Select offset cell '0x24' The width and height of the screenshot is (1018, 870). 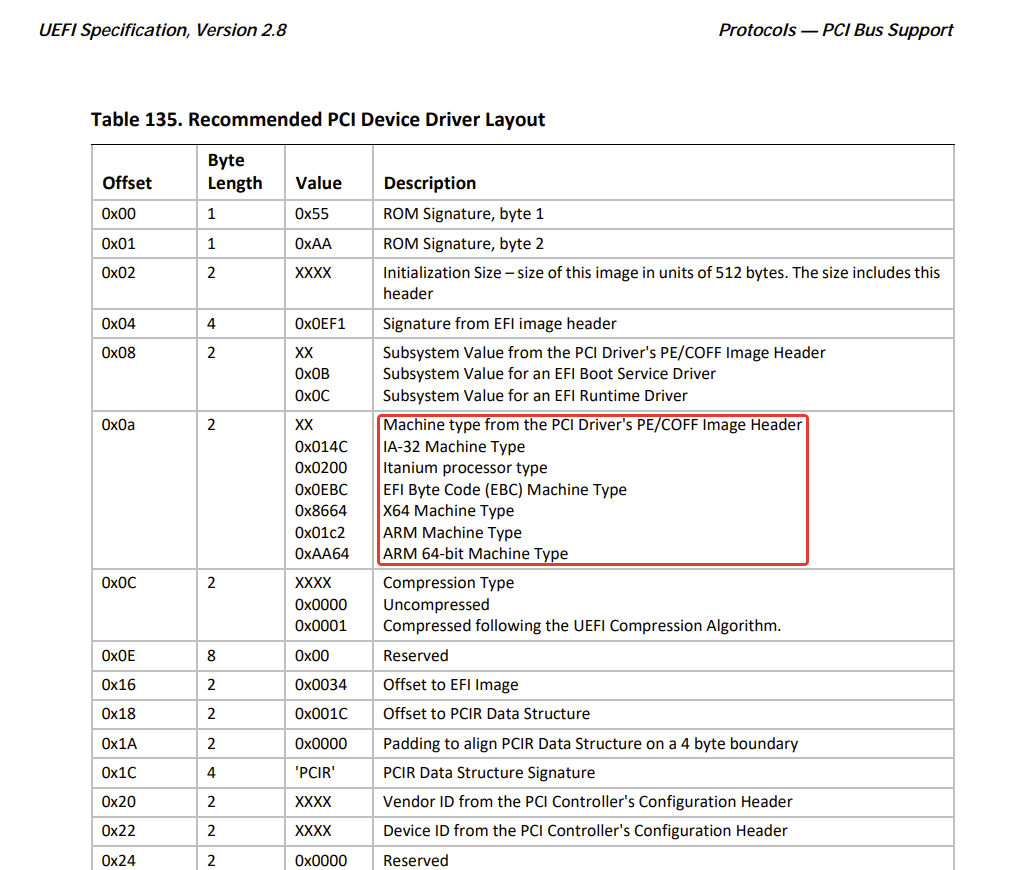pyautogui.click(x=119, y=860)
